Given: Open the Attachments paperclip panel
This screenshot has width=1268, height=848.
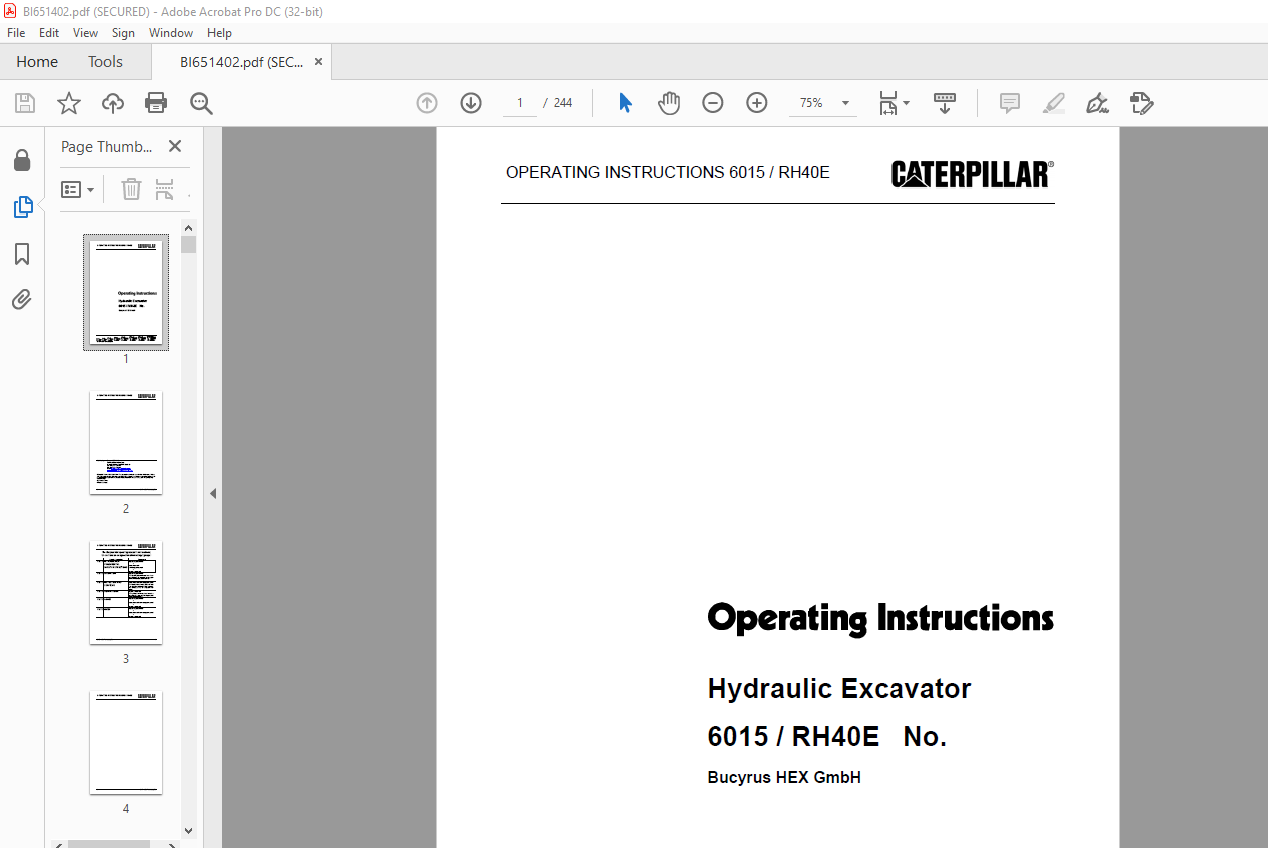Looking at the screenshot, I should pyautogui.click(x=22, y=299).
